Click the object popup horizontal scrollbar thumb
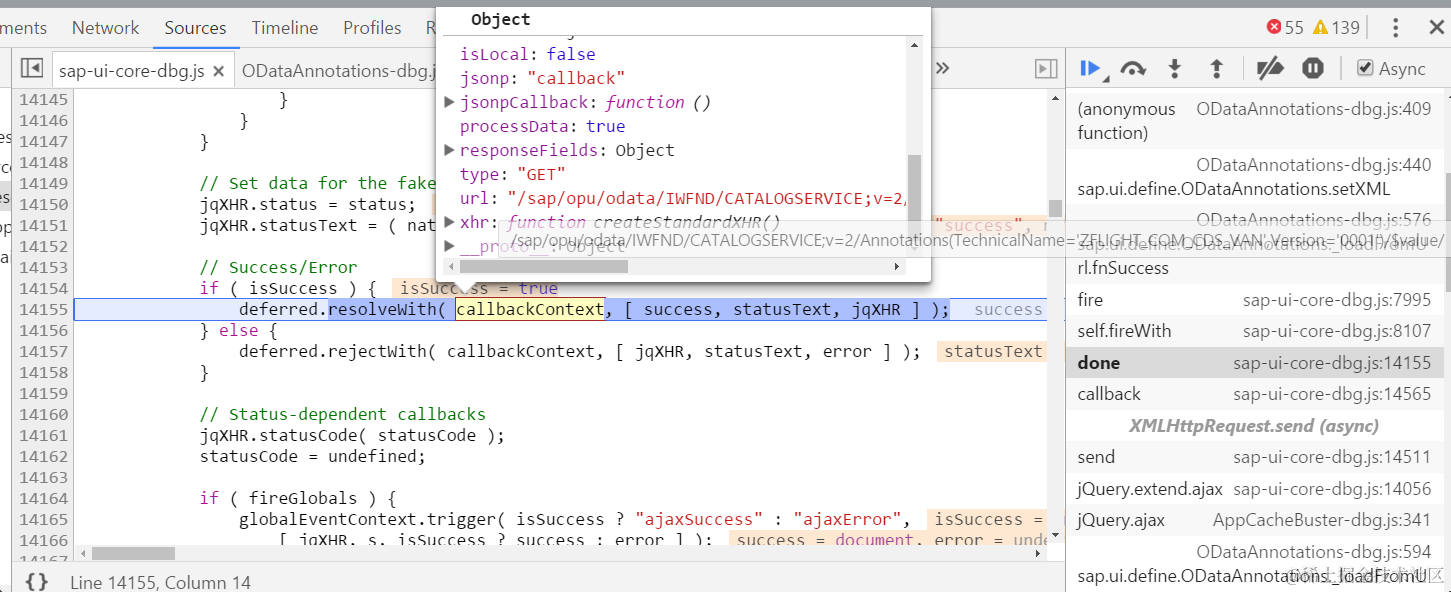Screen dimensions: 1451x592 [543, 267]
